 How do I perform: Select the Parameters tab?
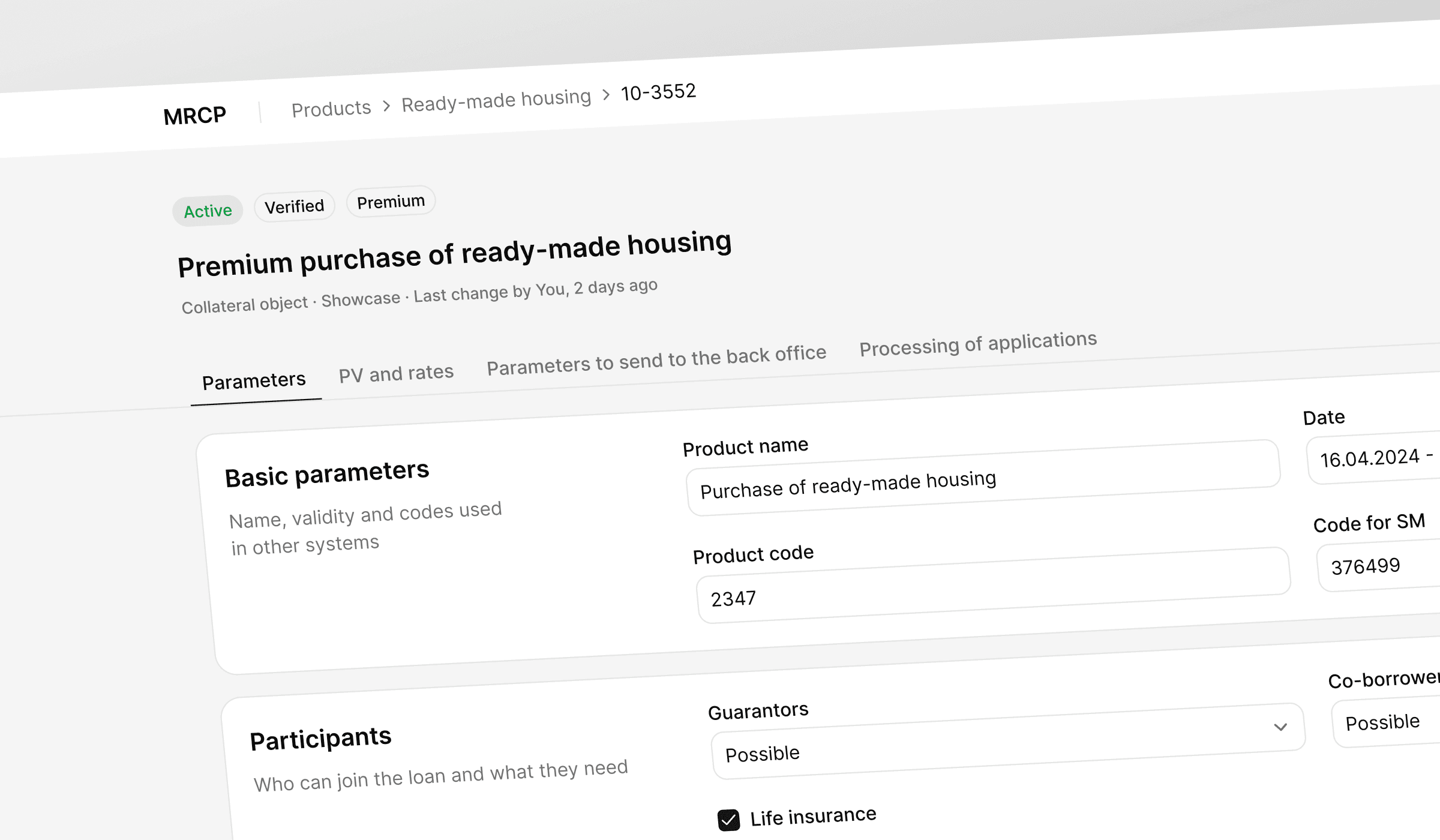(x=254, y=380)
